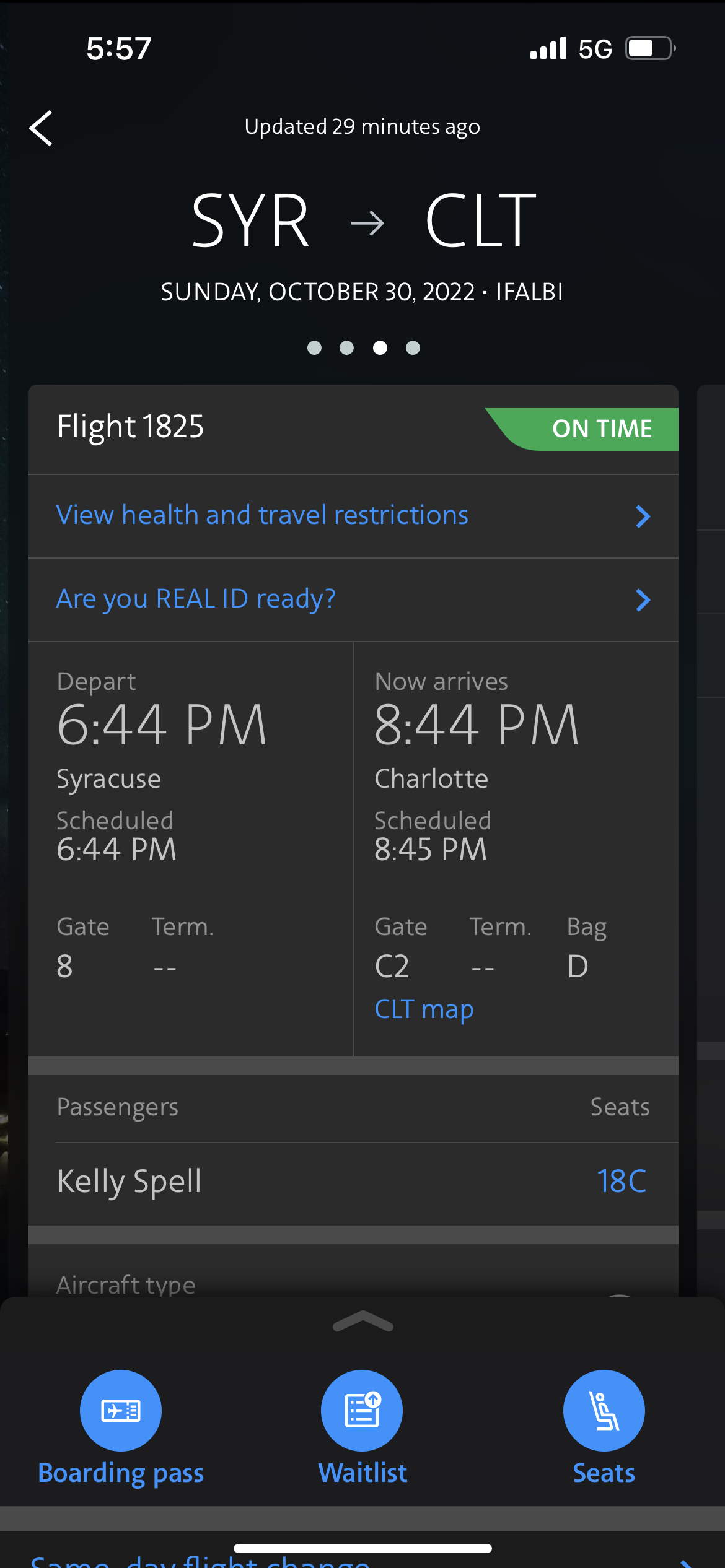The width and height of the screenshot is (725, 1568).
Task: Open the Seats icon button
Action: point(604,1410)
